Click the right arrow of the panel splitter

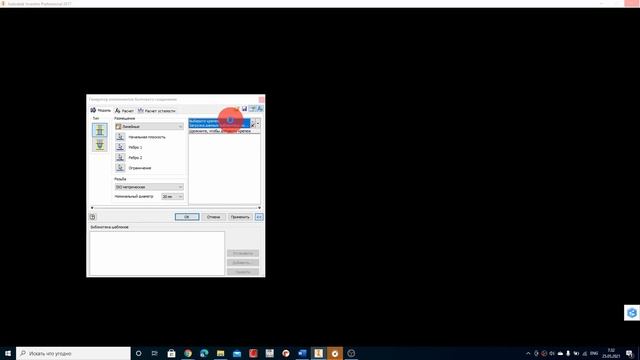[x=259, y=208]
